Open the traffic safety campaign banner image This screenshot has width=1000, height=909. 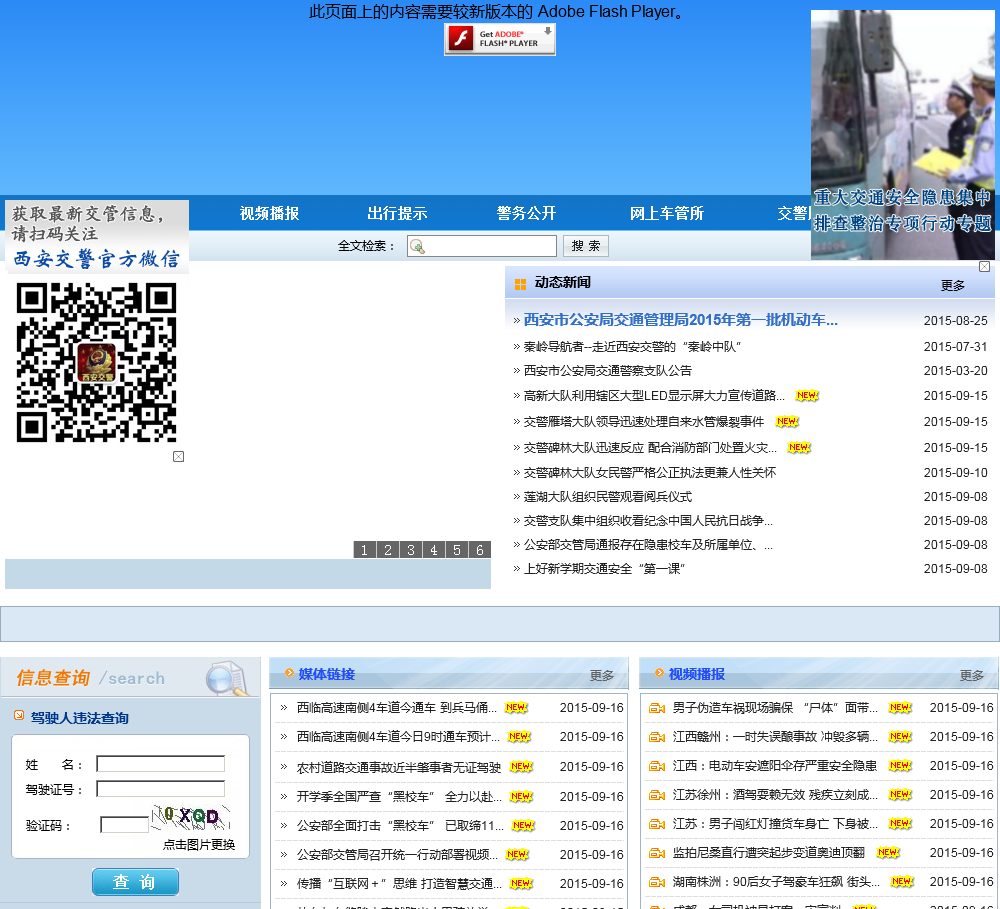point(902,135)
